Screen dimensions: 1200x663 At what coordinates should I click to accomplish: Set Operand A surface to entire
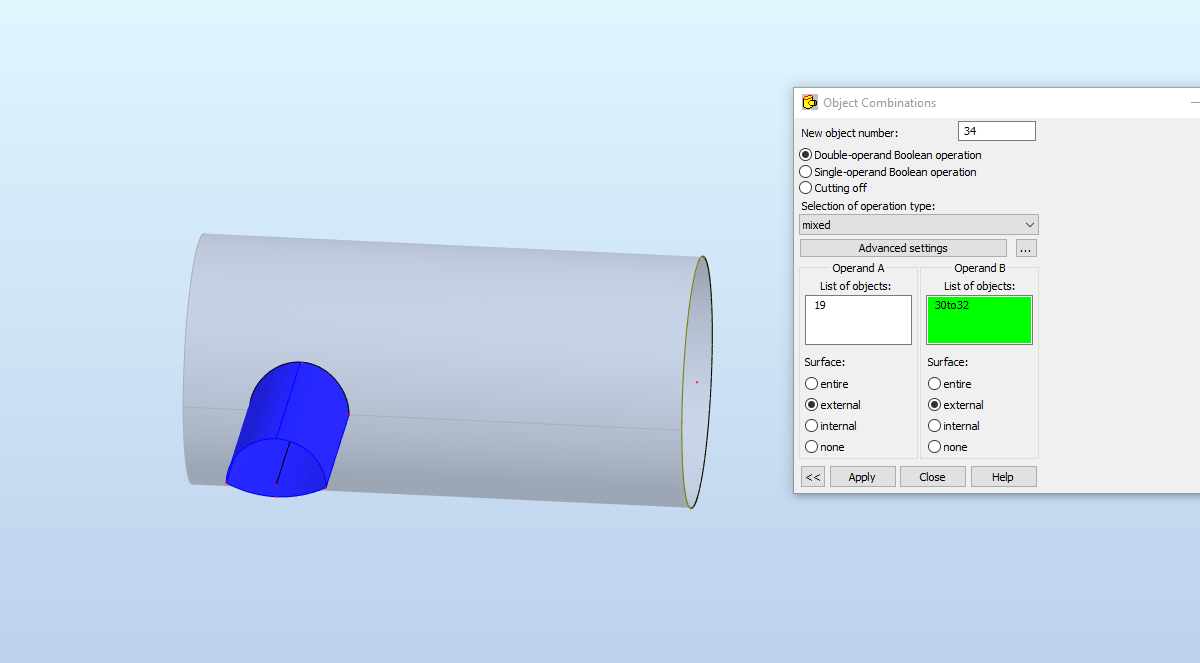point(811,384)
